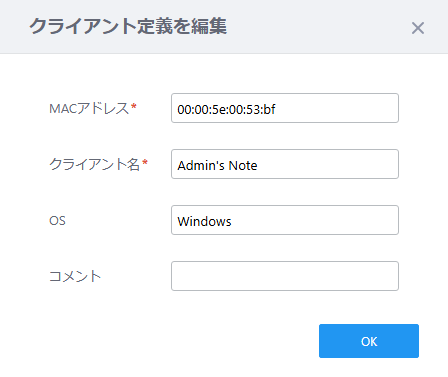
Task: Click the MACアドレス label
Action: (89, 109)
